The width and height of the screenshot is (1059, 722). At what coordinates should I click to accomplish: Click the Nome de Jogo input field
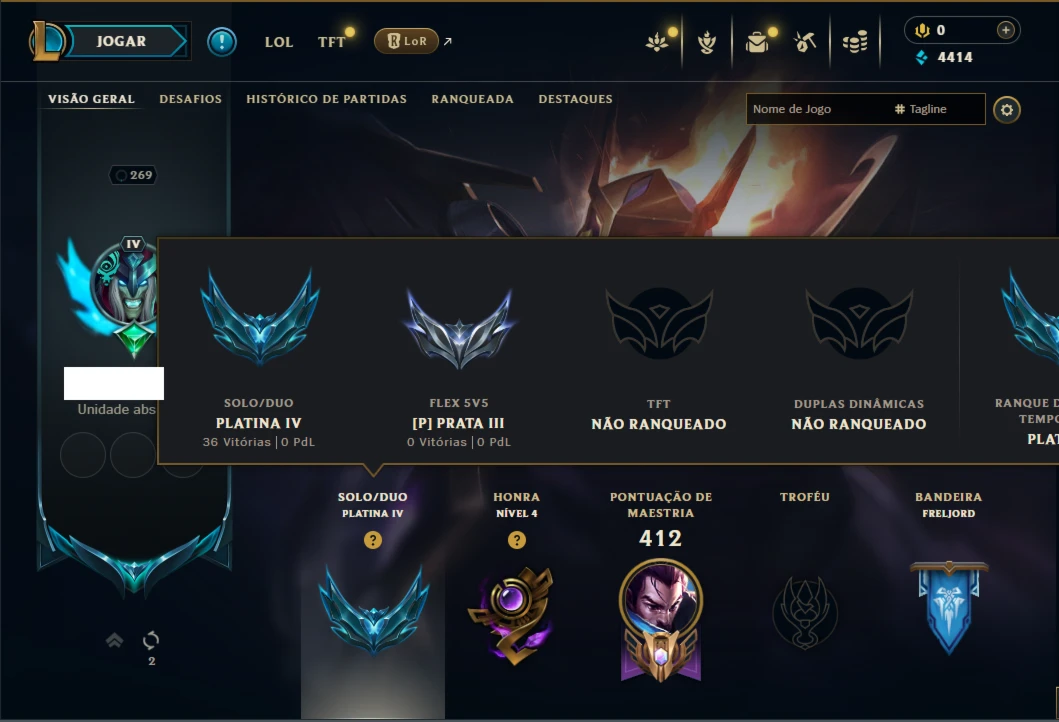[817, 109]
